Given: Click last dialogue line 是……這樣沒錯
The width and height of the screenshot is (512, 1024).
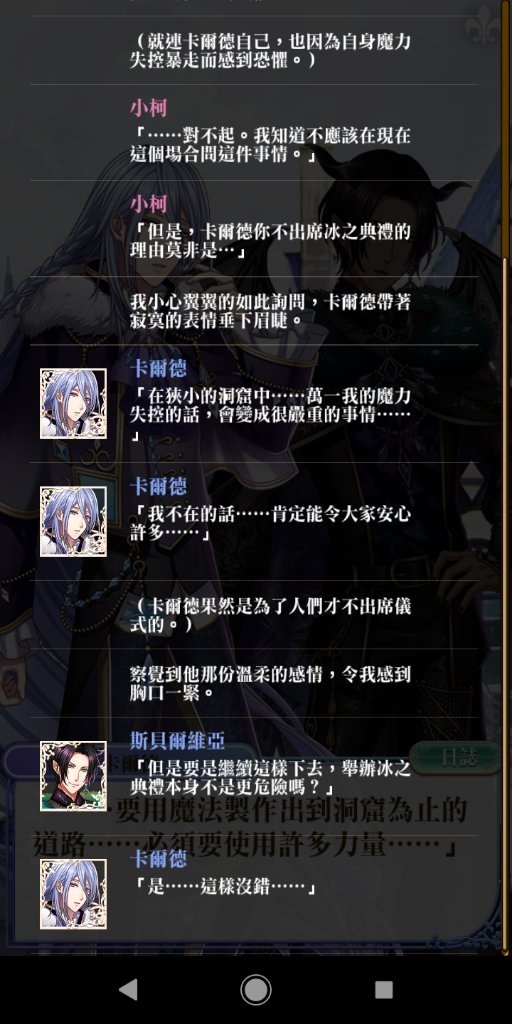Looking at the screenshot, I should click(224, 888).
